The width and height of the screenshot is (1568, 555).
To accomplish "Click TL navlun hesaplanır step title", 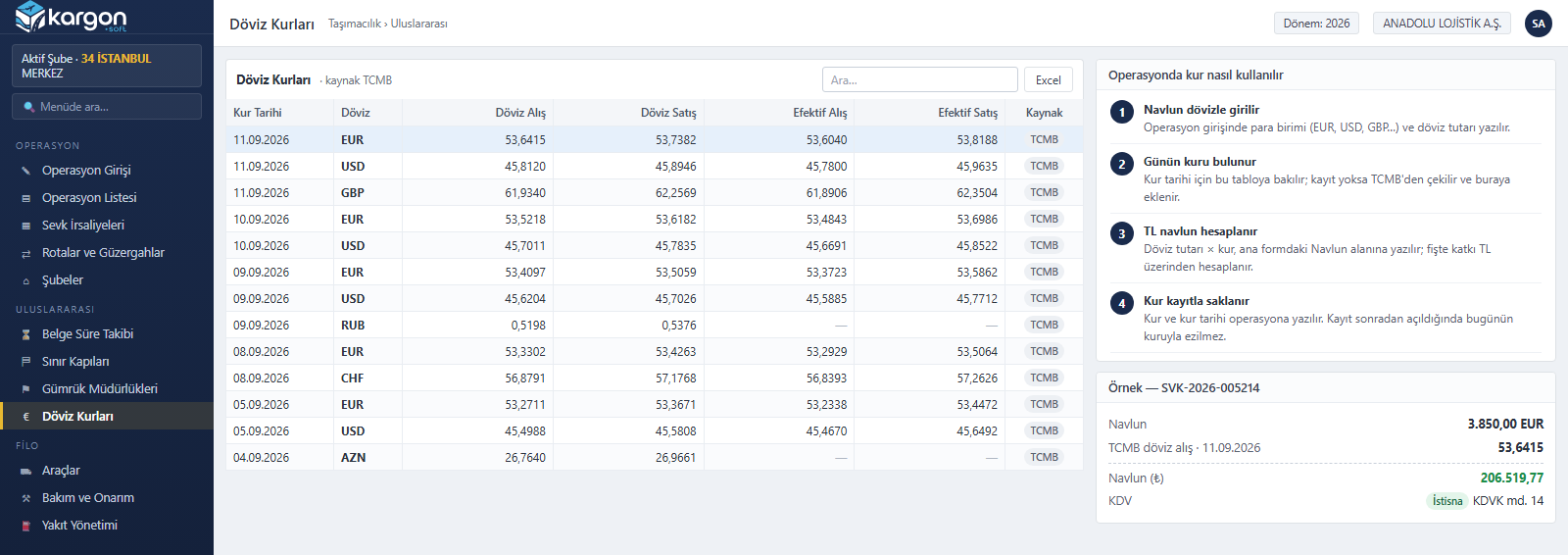I will (x=1200, y=231).
